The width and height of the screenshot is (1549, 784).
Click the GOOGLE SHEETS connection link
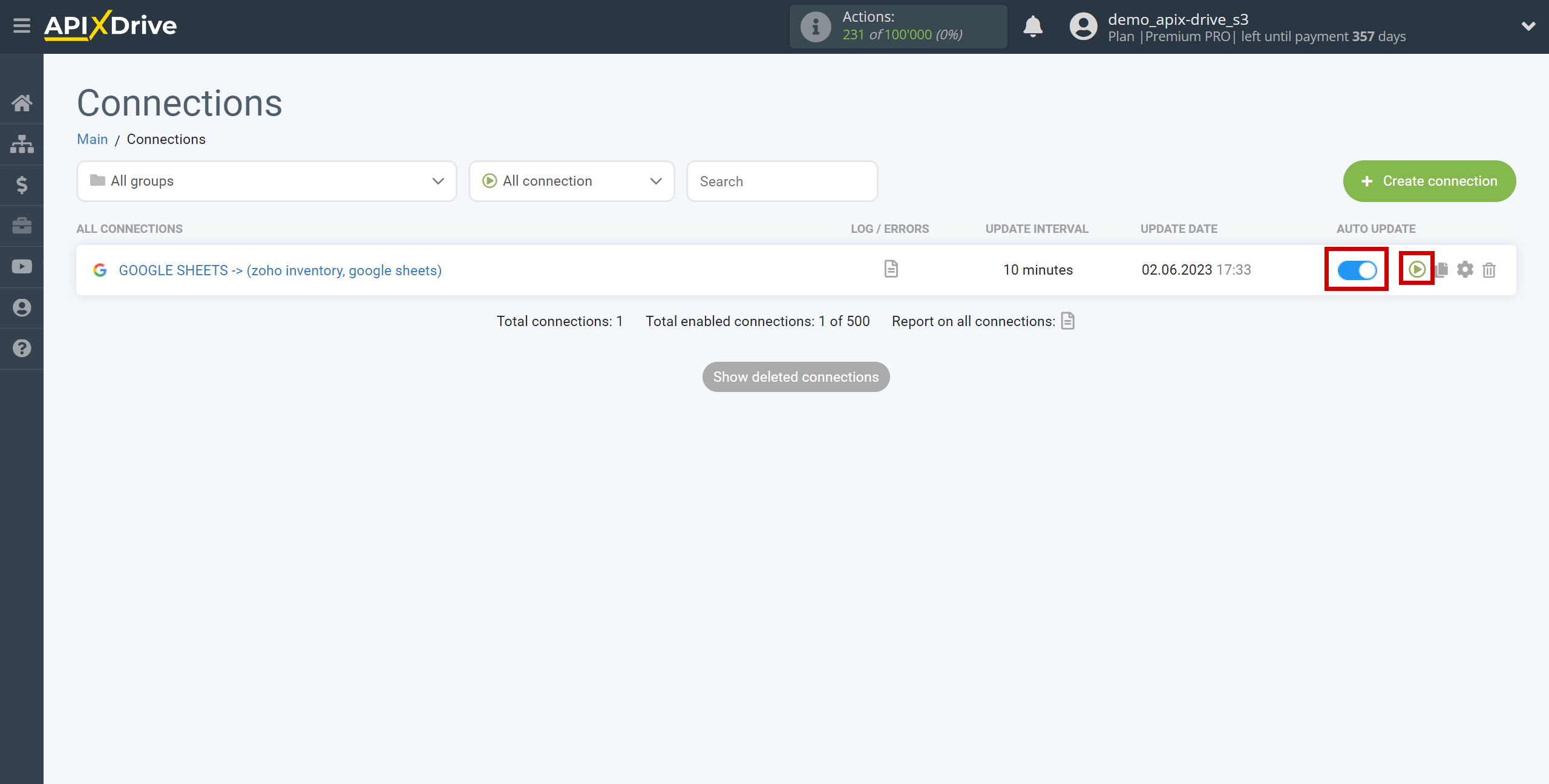pyautogui.click(x=280, y=269)
